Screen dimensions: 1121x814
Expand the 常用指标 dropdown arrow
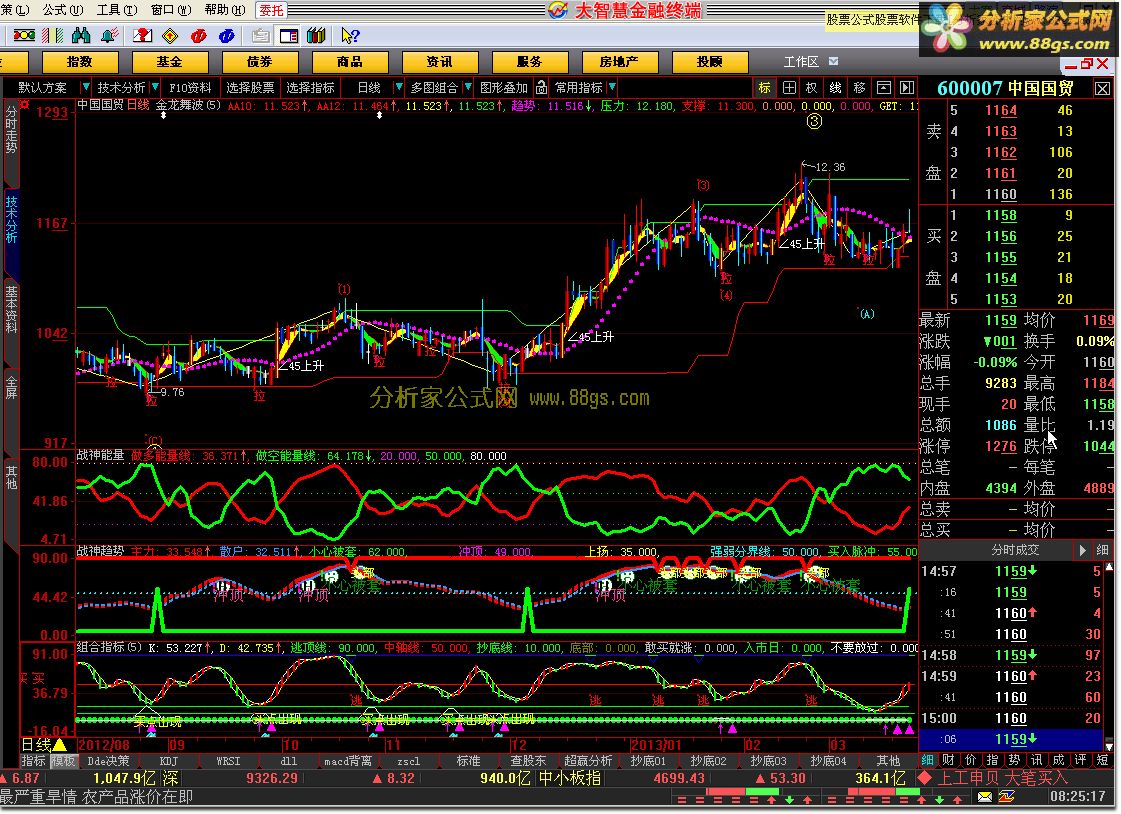click(x=612, y=87)
